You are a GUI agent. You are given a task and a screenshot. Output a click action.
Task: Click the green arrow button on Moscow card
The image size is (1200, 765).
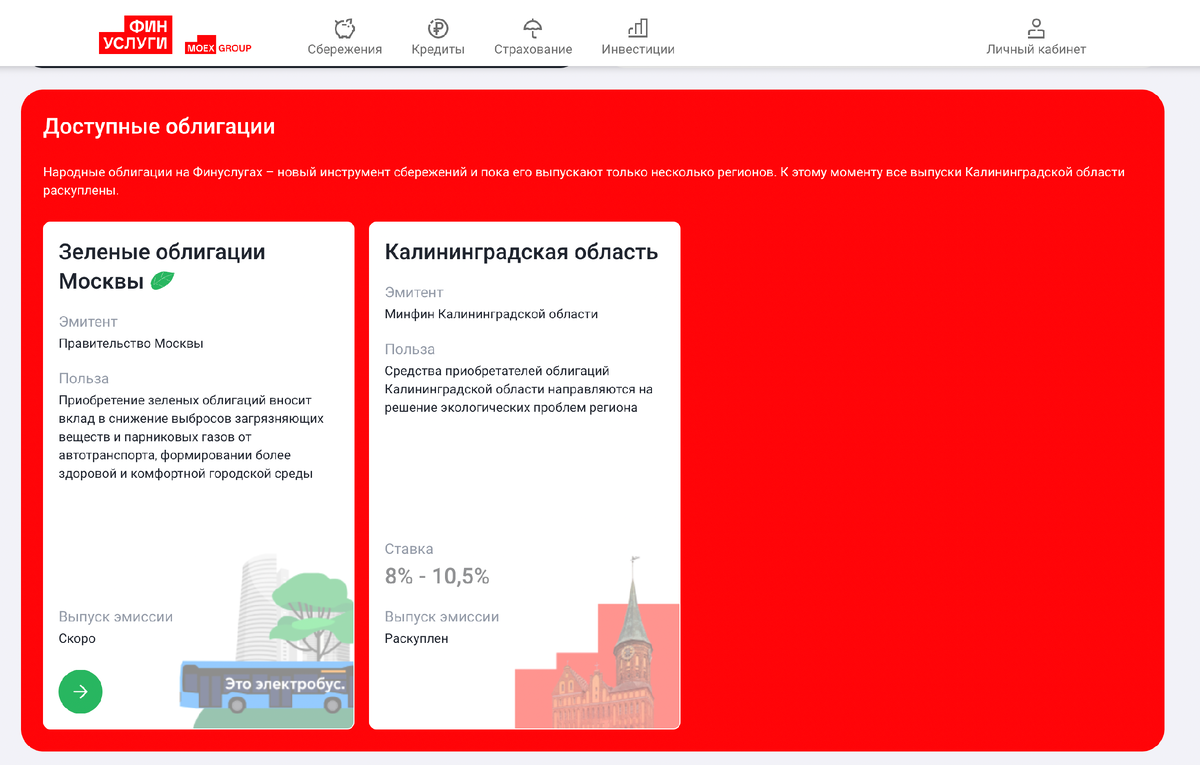pyautogui.click(x=81, y=691)
